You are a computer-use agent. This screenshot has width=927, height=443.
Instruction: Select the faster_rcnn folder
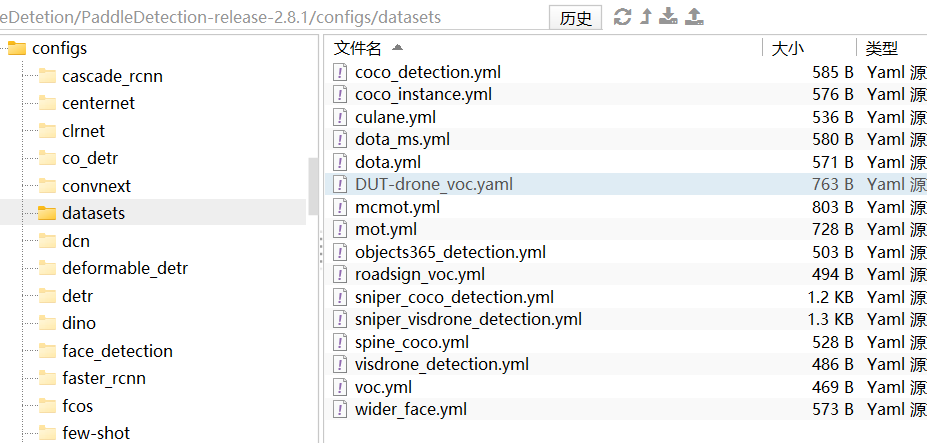click(x=104, y=378)
